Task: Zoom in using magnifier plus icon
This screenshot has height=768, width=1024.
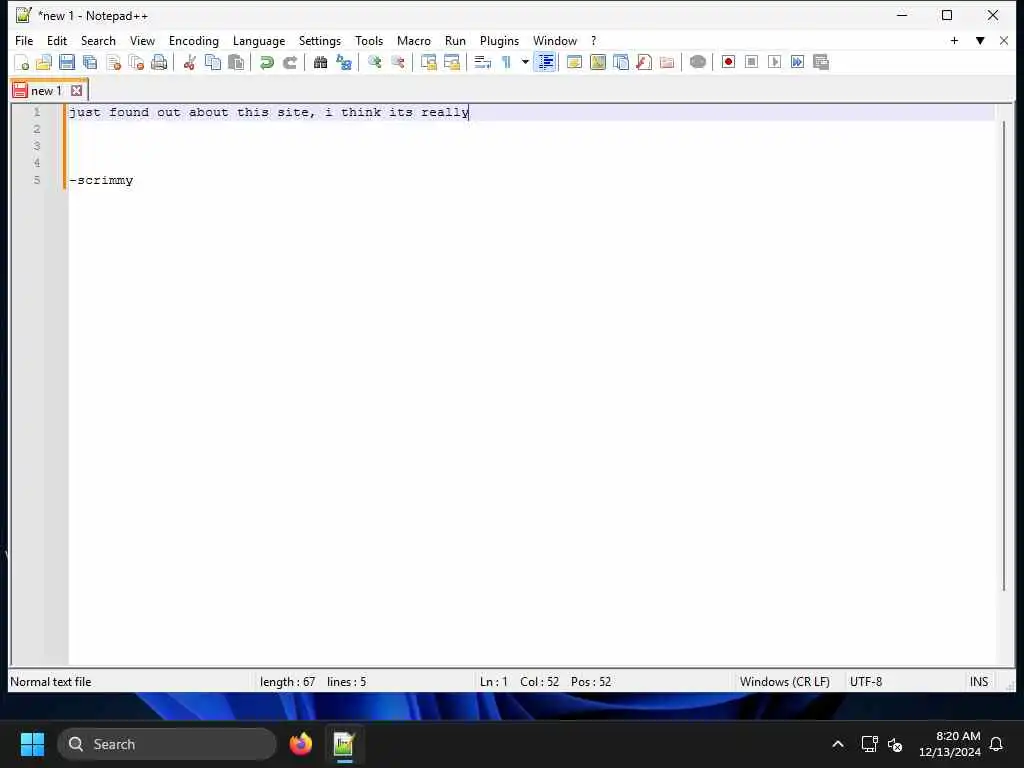Action: tap(374, 63)
